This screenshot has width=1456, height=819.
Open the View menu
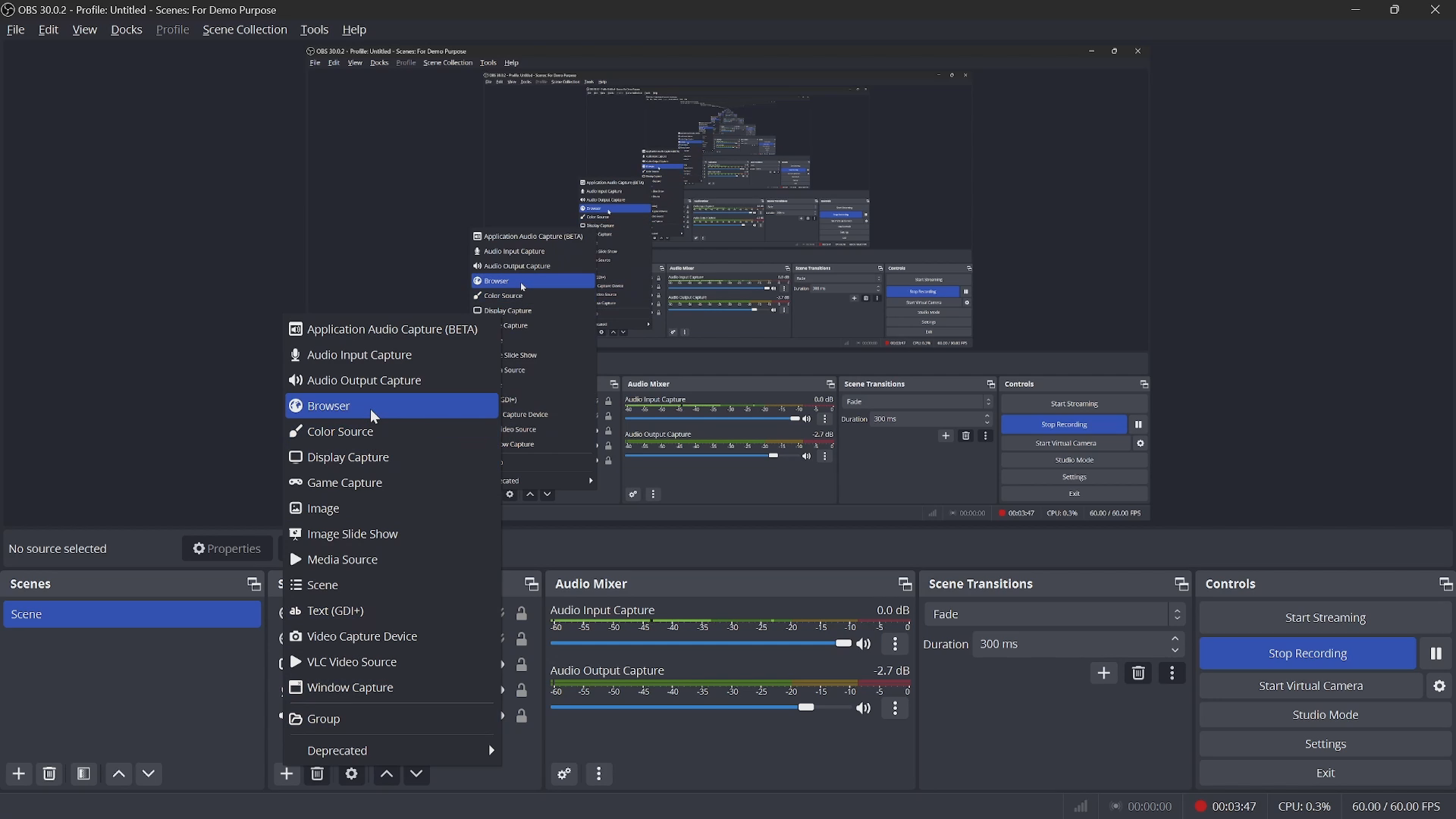[84, 30]
